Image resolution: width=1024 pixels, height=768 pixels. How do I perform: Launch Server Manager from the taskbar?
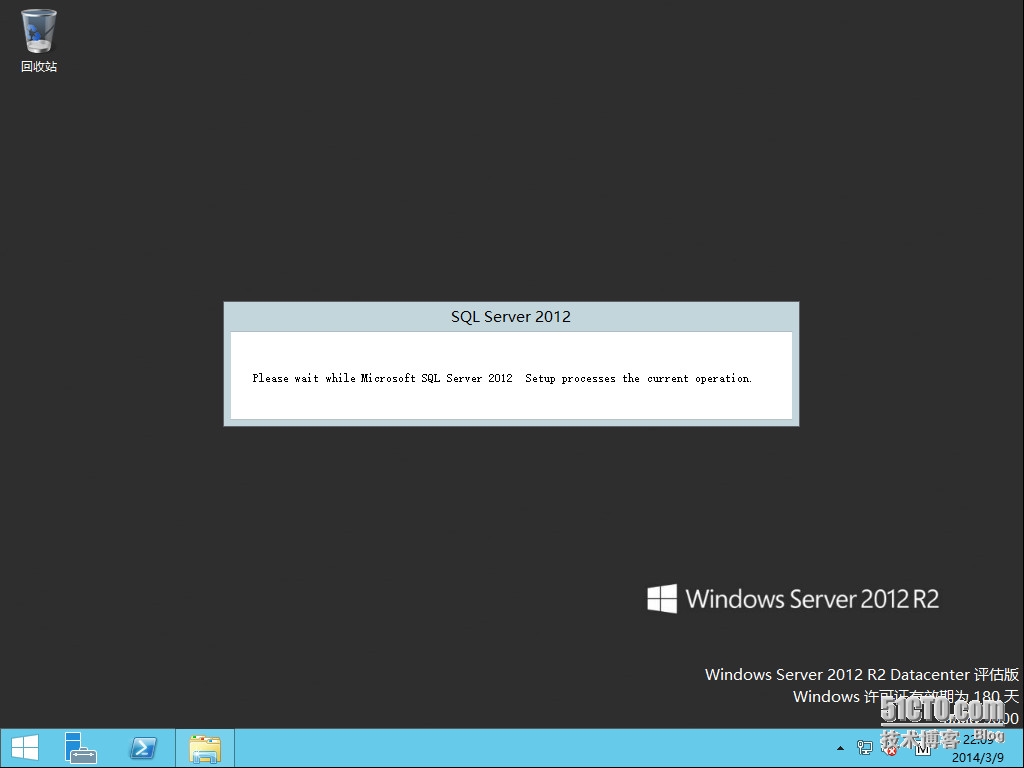[80, 748]
